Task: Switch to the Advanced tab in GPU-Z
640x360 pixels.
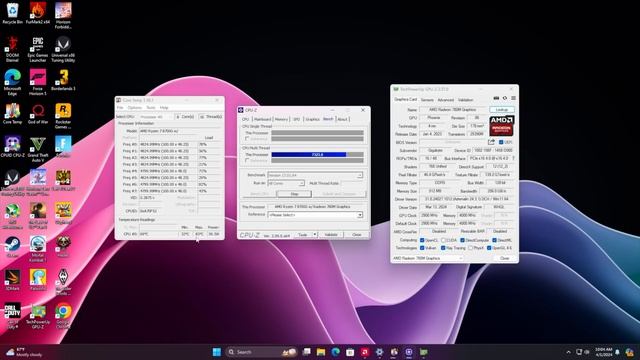Action: pyautogui.click(x=445, y=100)
